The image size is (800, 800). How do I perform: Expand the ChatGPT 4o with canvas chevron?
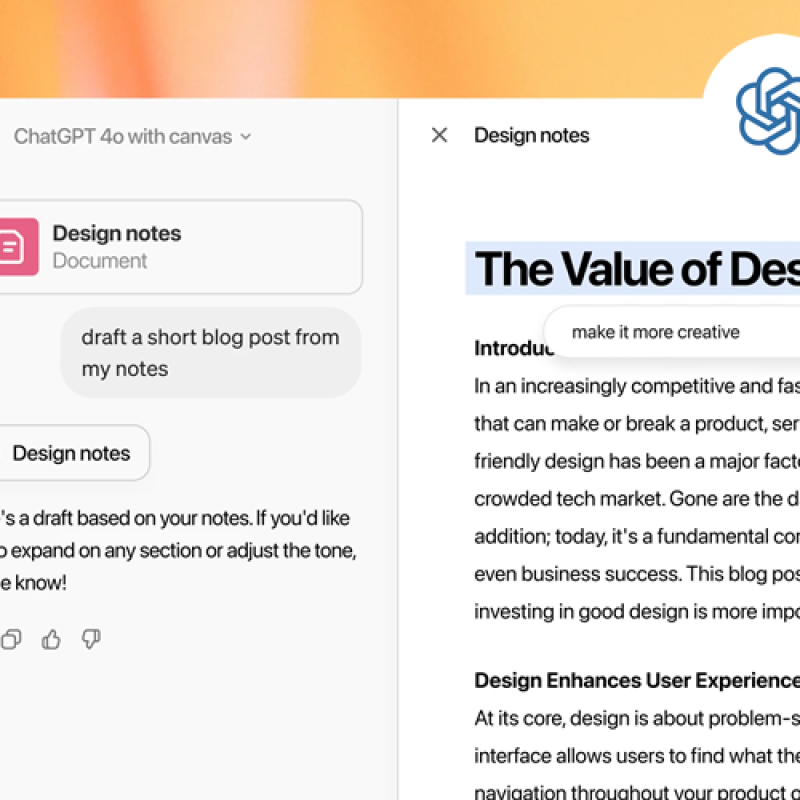[246, 137]
